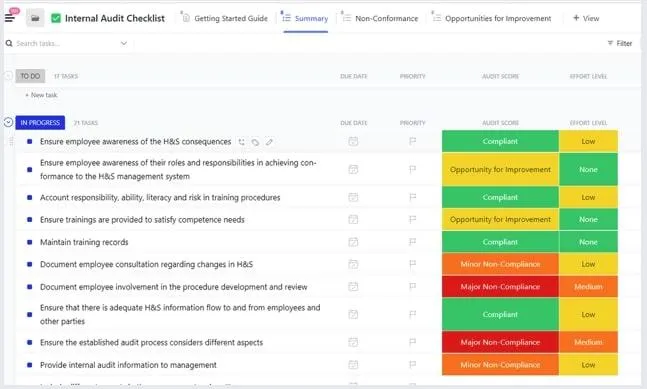
Task: Click the Internal Audit Checklist title
Action: [115, 18]
